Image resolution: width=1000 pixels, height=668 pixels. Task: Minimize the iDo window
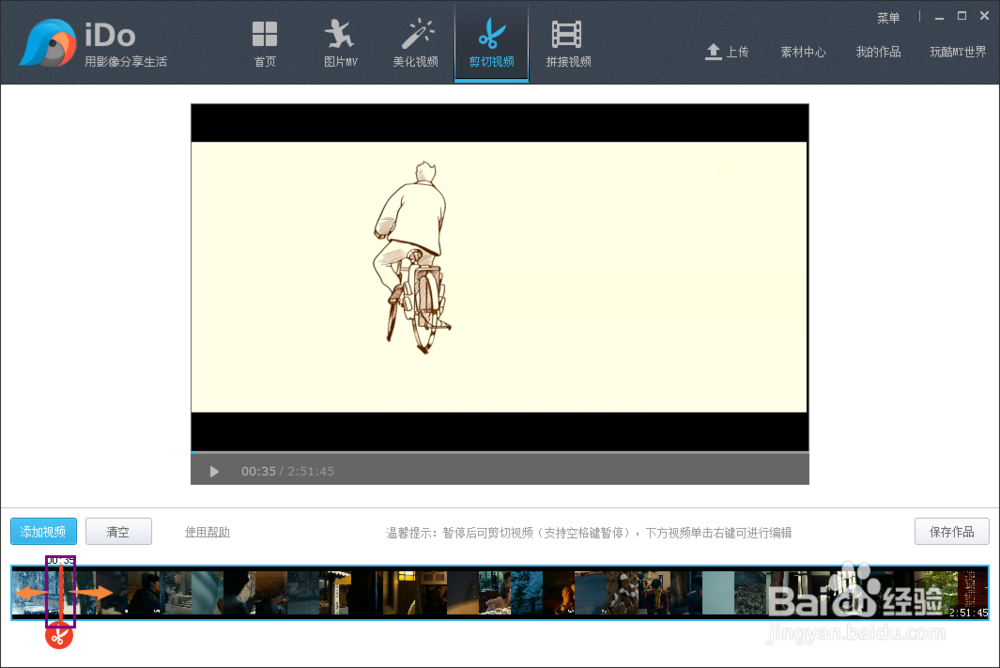tap(939, 17)
